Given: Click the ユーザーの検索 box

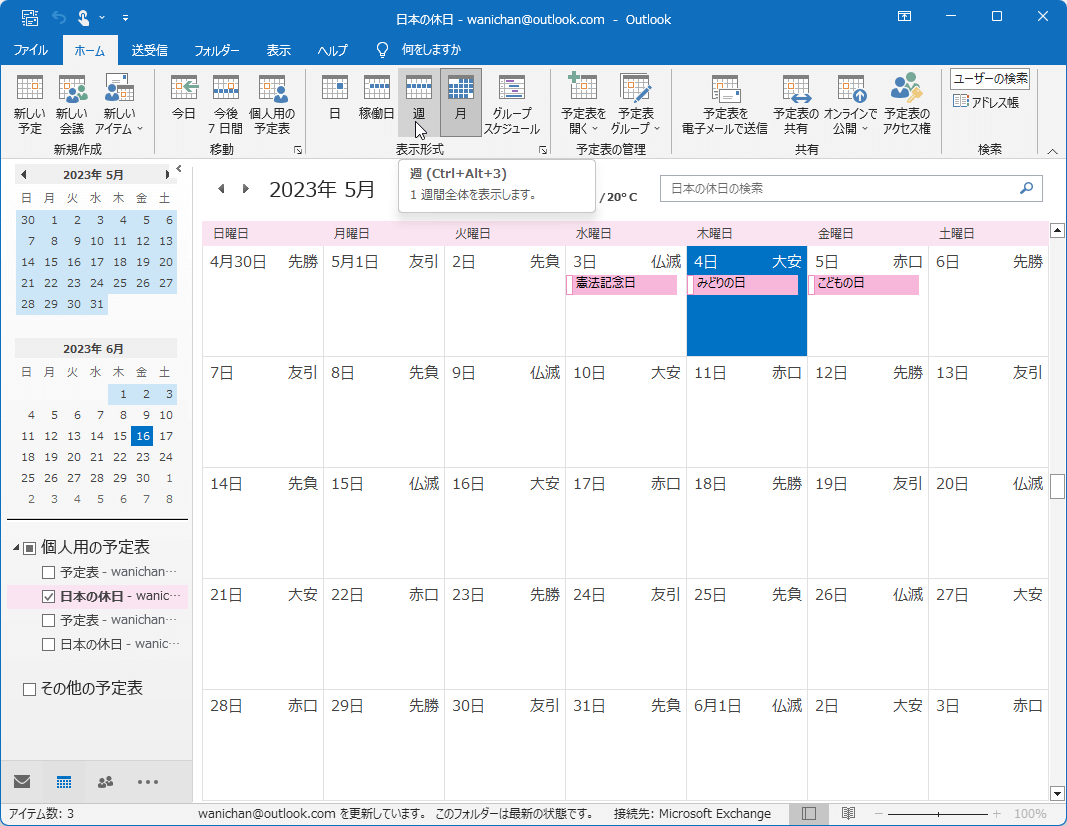Looking at the screenshot, I should (x=990, y=79).
